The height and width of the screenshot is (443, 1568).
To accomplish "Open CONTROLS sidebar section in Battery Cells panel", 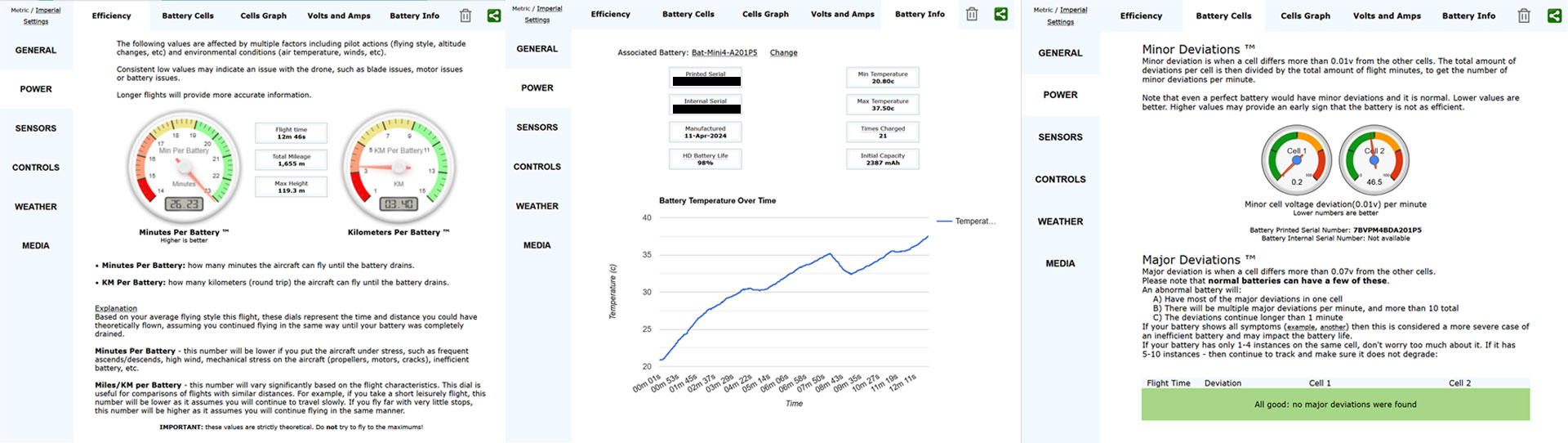I will [1060, 179].
